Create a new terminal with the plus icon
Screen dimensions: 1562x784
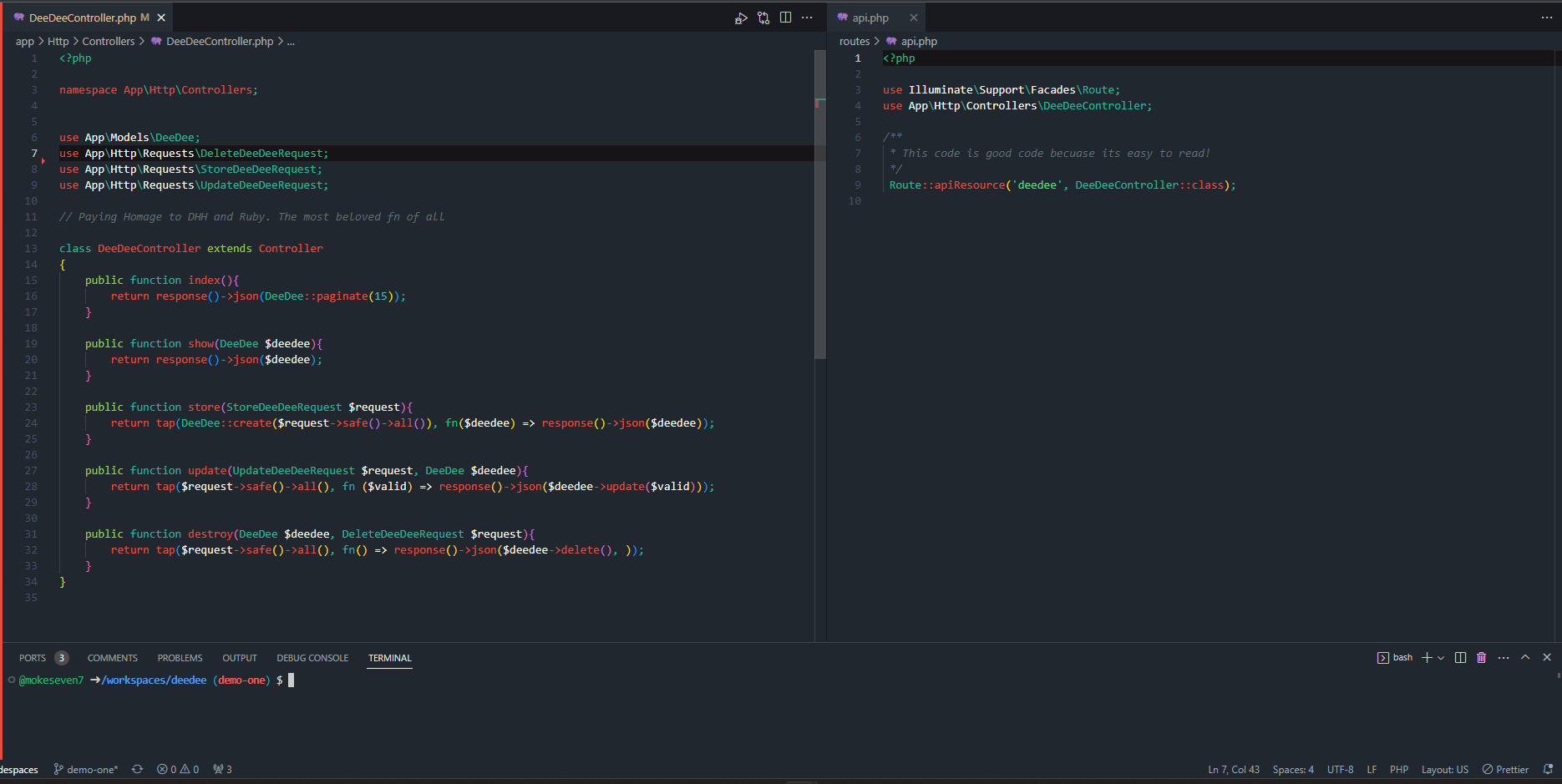click(1427, 658)
